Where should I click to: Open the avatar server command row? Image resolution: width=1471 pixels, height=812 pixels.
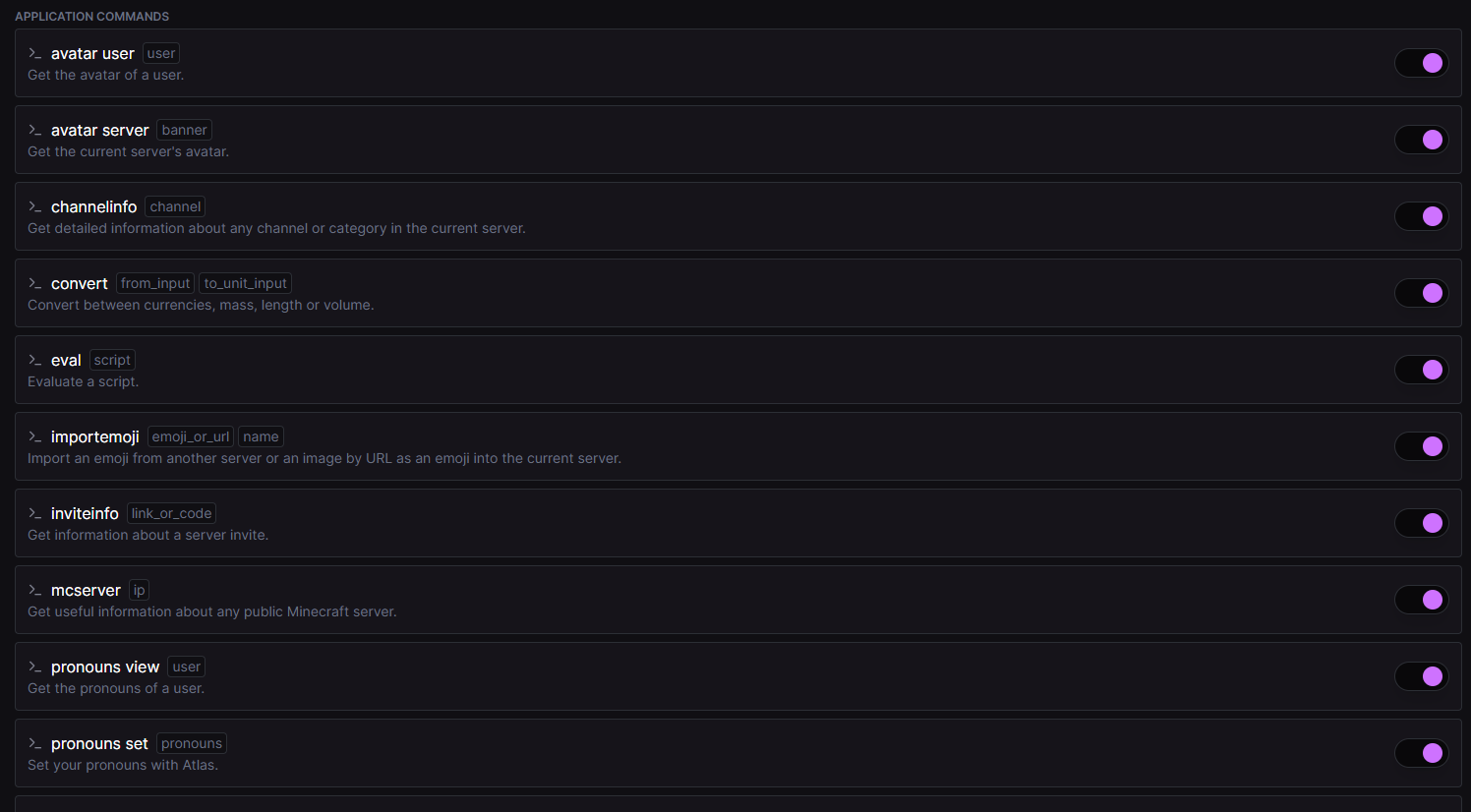[688, 141]
